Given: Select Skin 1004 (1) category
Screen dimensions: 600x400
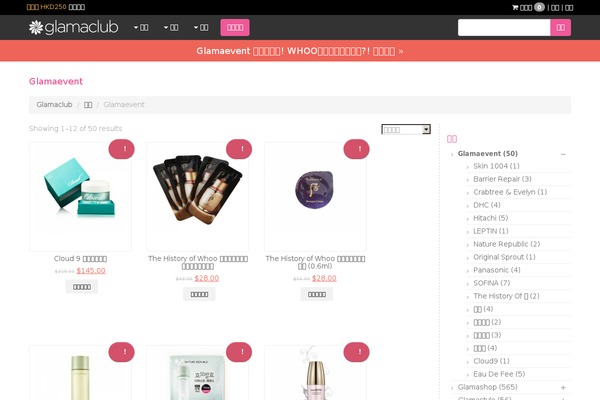Looking at the screenshot, I should point(496,166).
